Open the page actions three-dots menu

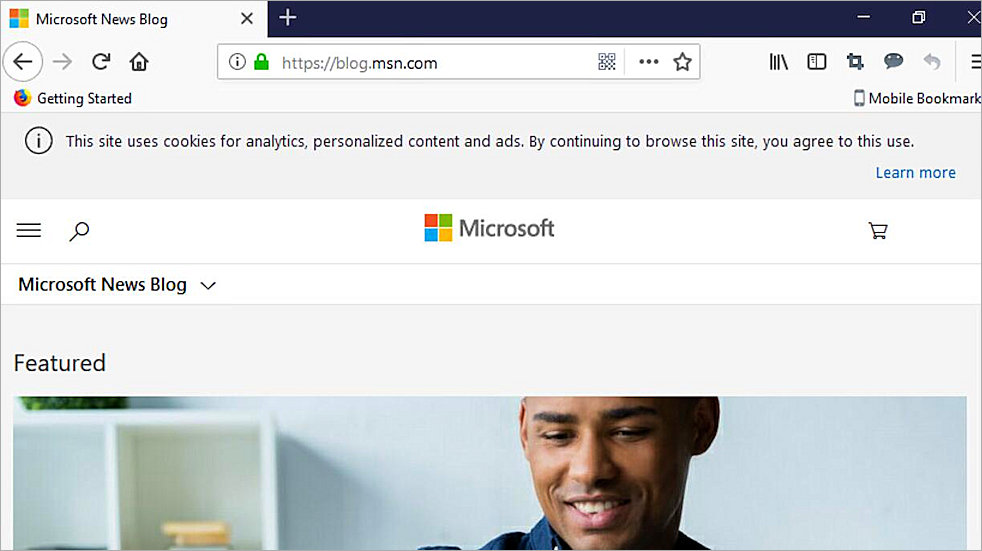pyautogui.click(x=649, y=62)
